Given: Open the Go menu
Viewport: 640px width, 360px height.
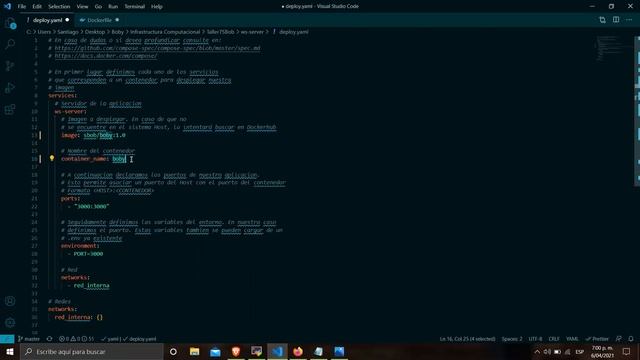Looking at the screenshot, I should tap(98, 7).
